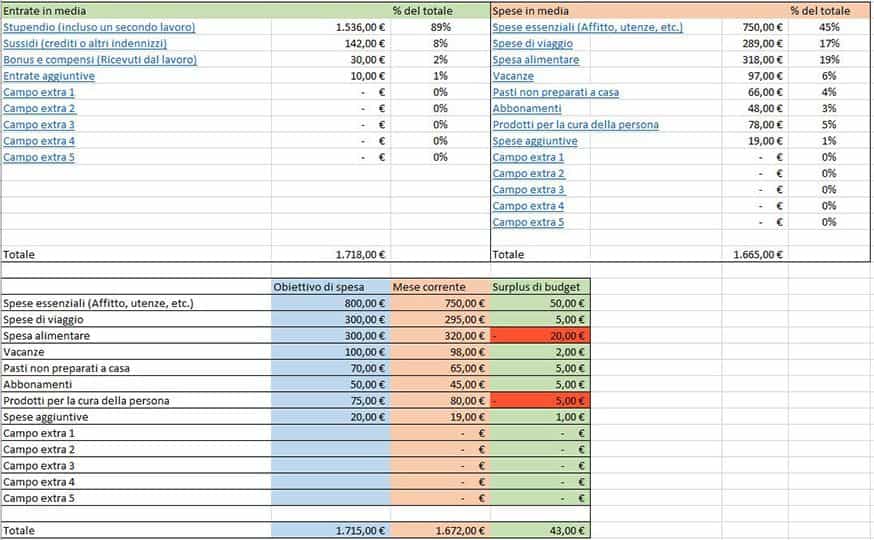This screenshot has width=874, height=540.
Task: Follow the Entrate aggiuntive link
Action: (x=49, y=76)
